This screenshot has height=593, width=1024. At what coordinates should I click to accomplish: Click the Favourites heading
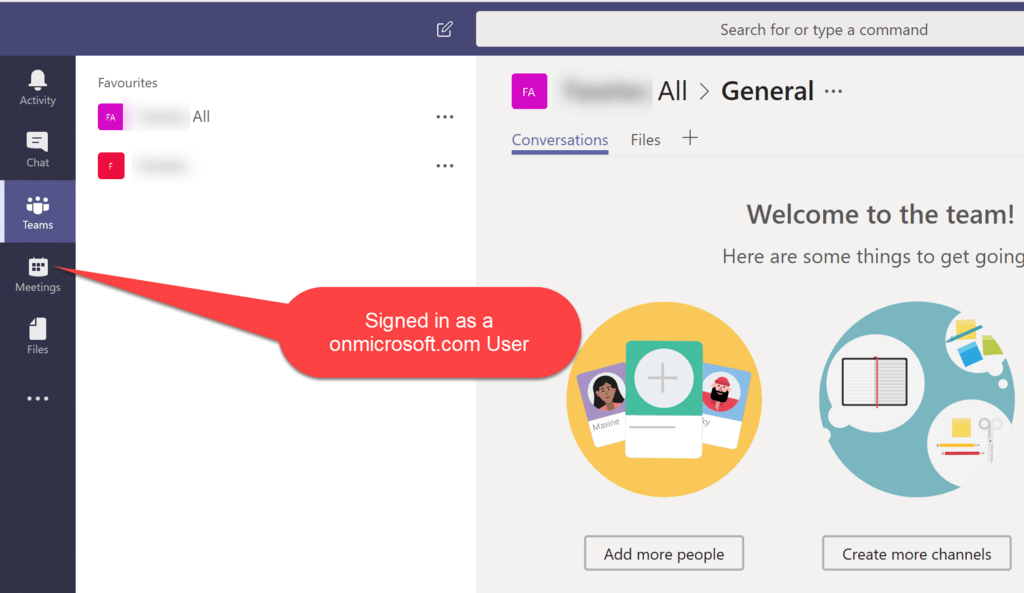coord(127,83)
